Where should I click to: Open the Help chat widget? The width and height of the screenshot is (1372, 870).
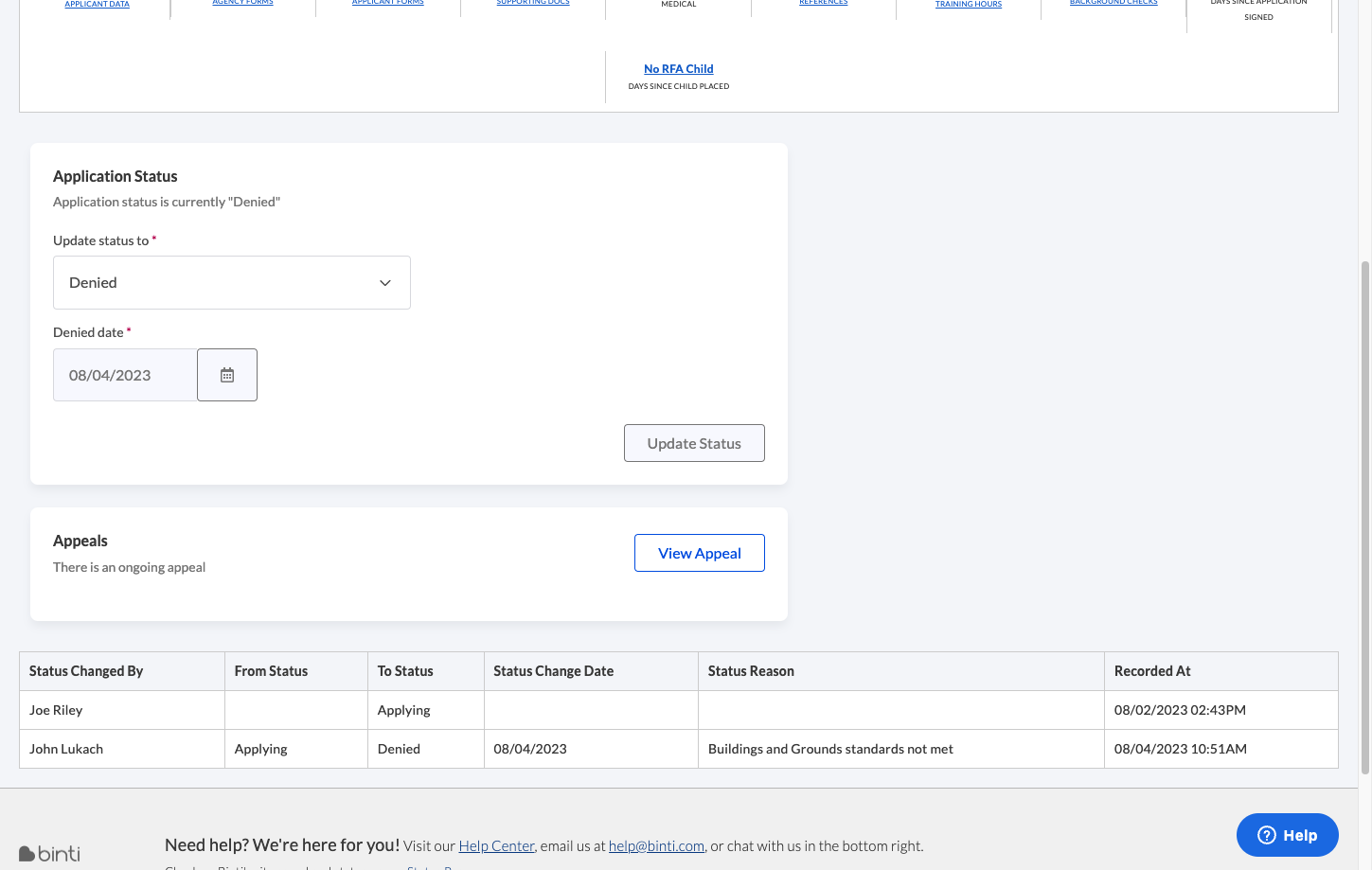pyautogui.click(x=1287, y=835)
